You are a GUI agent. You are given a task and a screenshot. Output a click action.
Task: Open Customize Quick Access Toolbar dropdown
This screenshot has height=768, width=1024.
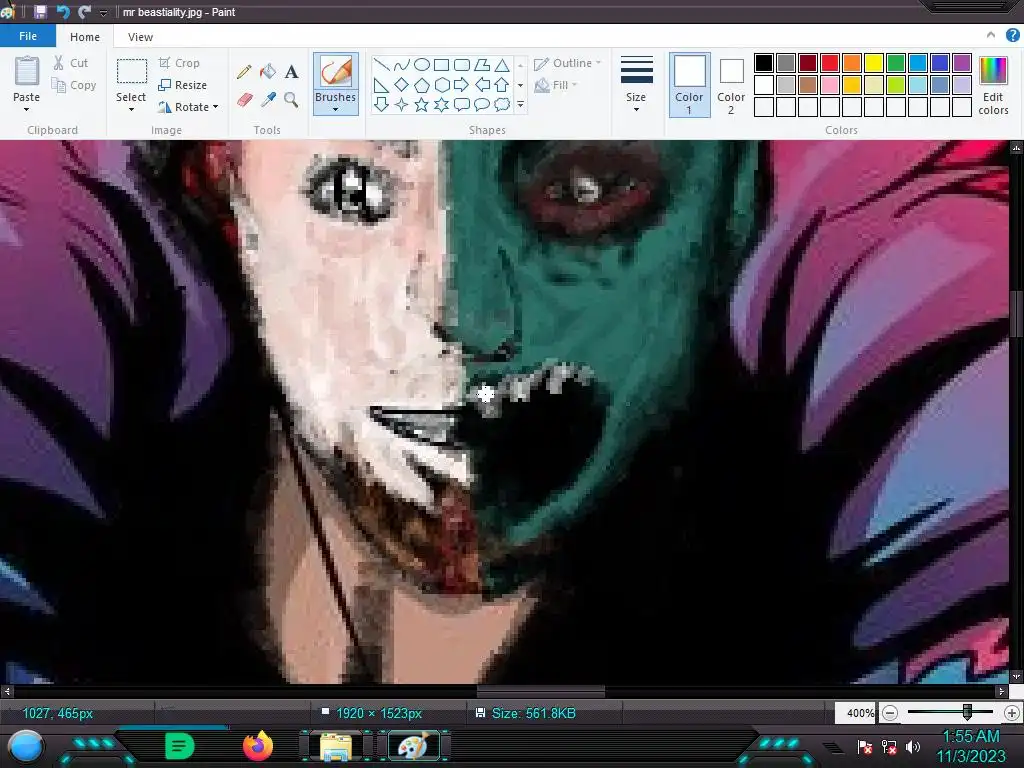(103, 12)
